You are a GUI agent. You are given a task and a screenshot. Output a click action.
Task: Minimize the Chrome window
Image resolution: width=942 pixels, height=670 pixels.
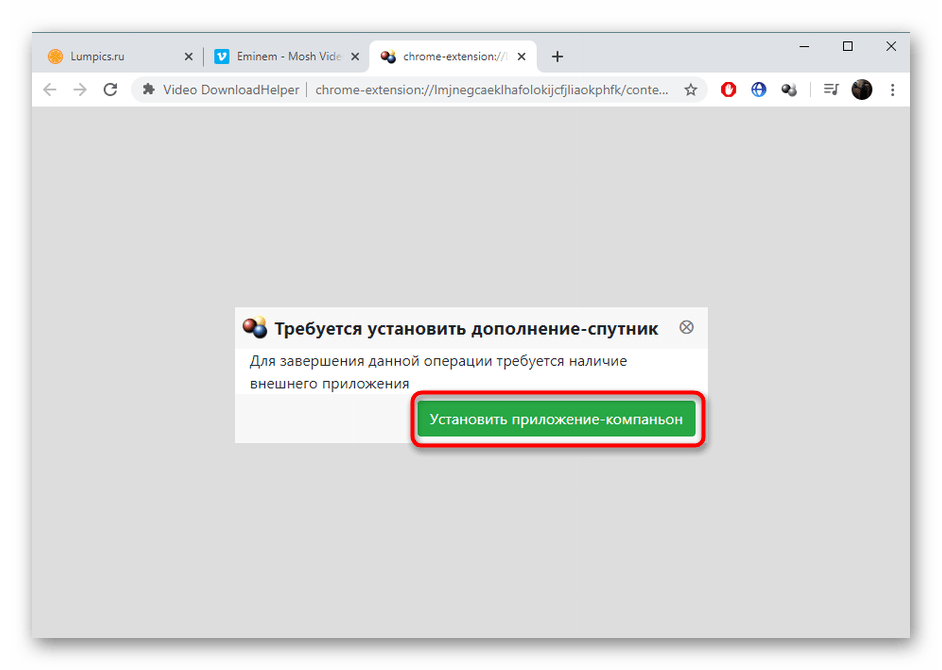coord(804,46)
